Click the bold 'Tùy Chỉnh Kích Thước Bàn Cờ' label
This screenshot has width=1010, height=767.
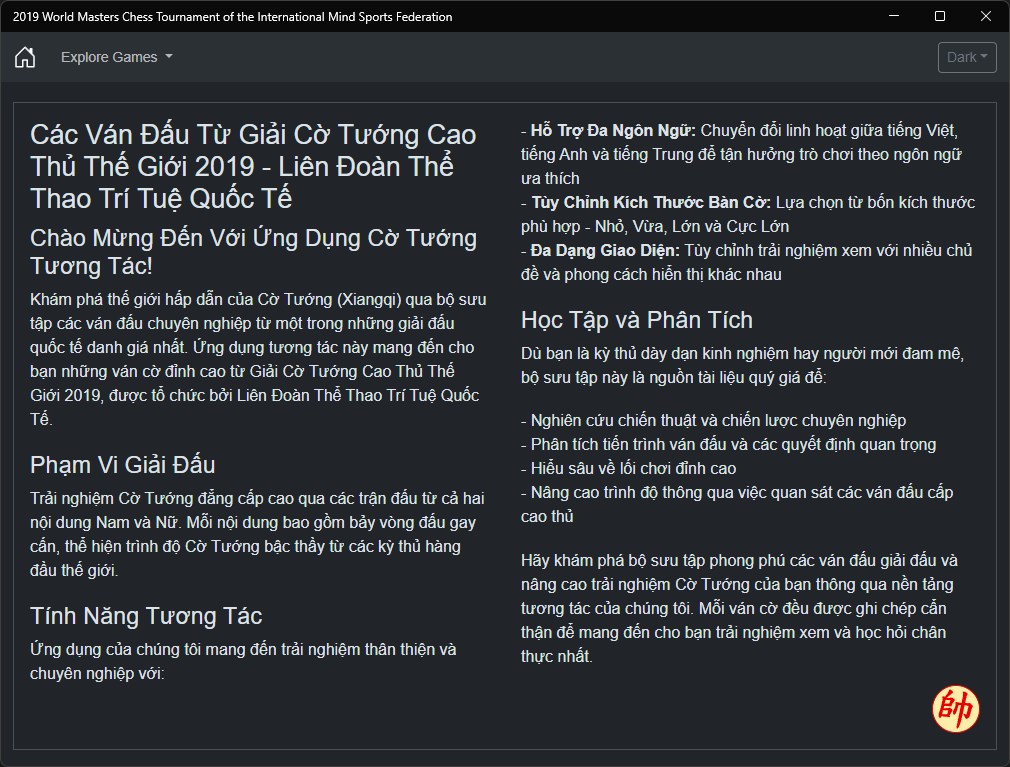pos(651,203)
